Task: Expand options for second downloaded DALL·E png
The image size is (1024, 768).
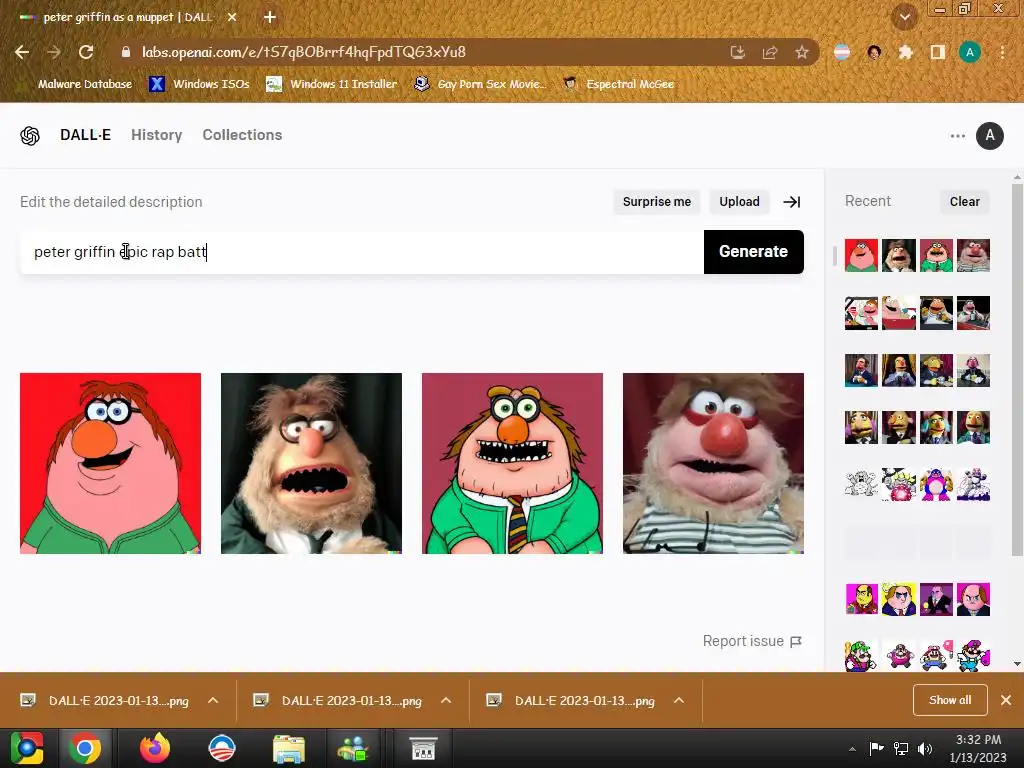Action: (x=446, y=701)
